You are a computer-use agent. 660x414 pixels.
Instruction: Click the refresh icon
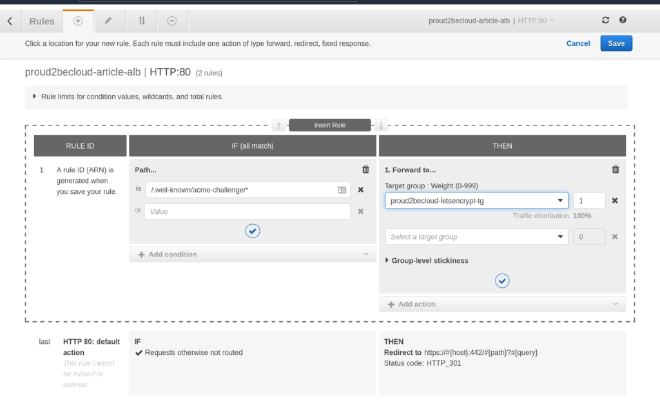click(x=605, y=20)
